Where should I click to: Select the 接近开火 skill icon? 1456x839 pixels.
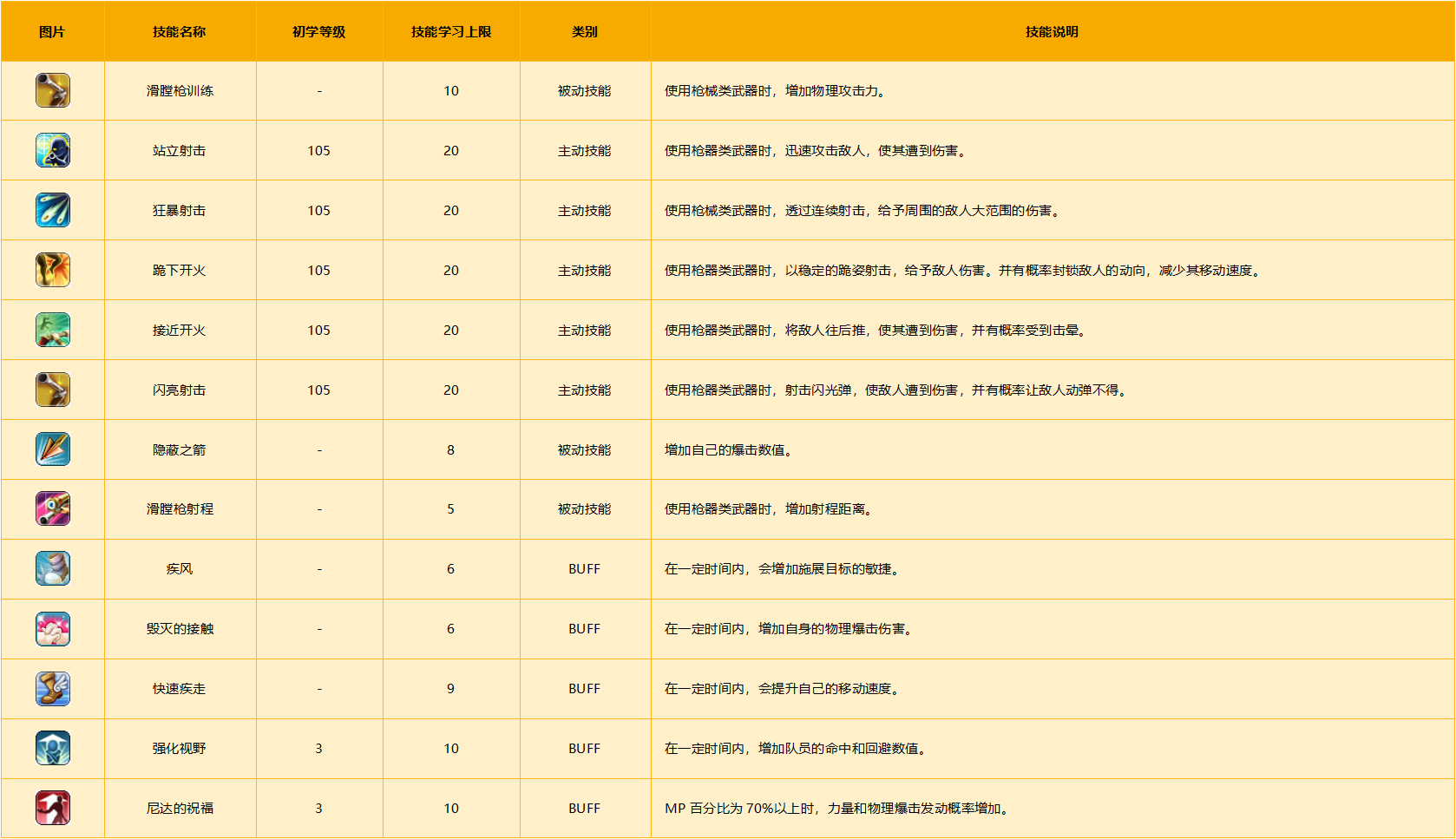coord(53,330)
